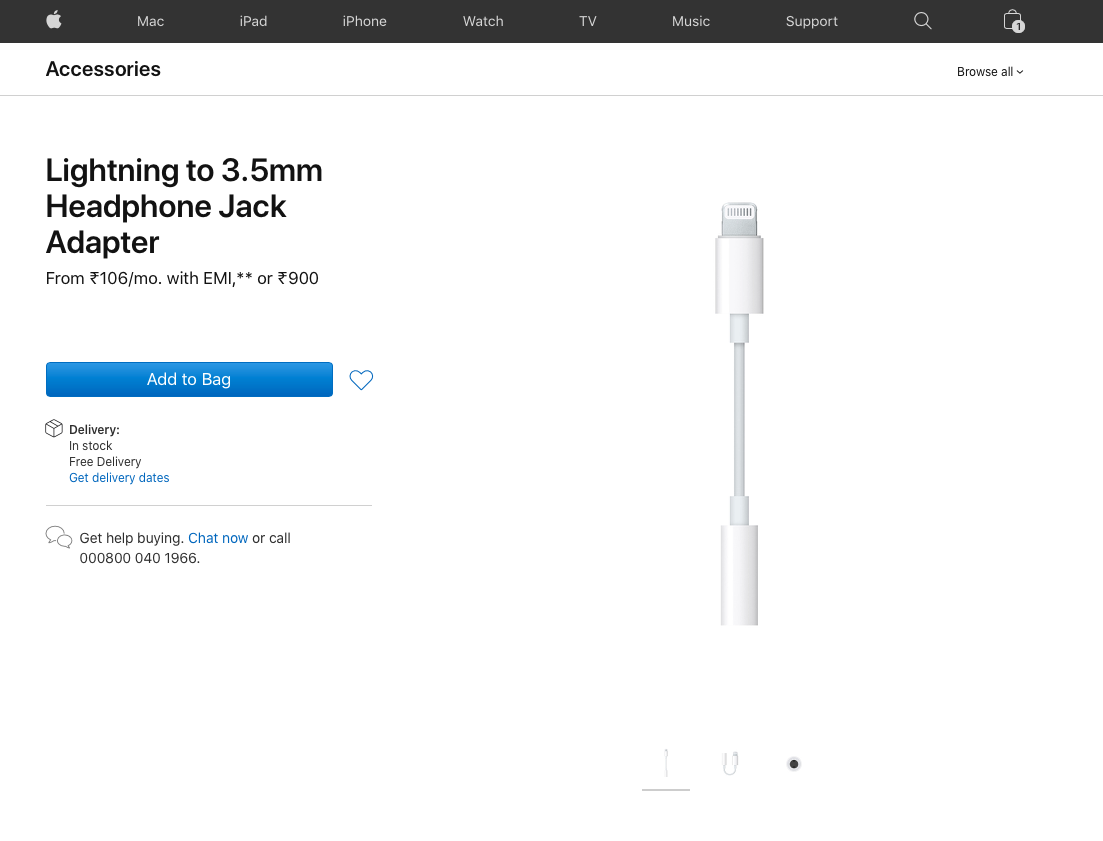
Task: Click Get delivery dates link
Action: (119, 478)
